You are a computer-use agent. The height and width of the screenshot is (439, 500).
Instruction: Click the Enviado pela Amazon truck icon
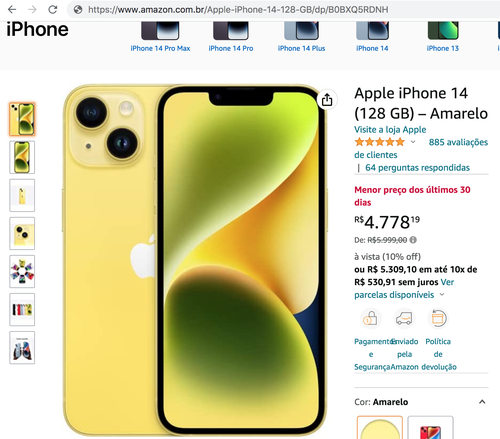404,318
